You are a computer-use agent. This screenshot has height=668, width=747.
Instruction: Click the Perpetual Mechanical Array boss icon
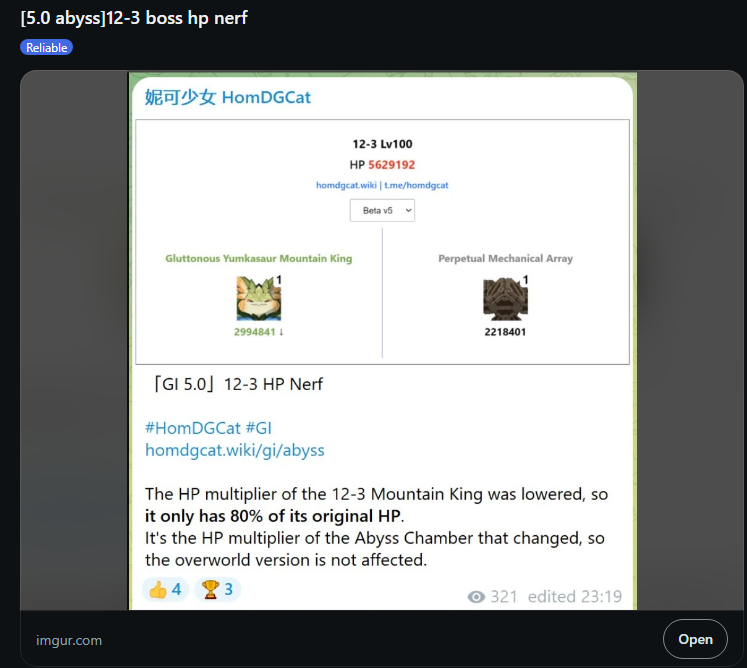(x=505, y=299)
